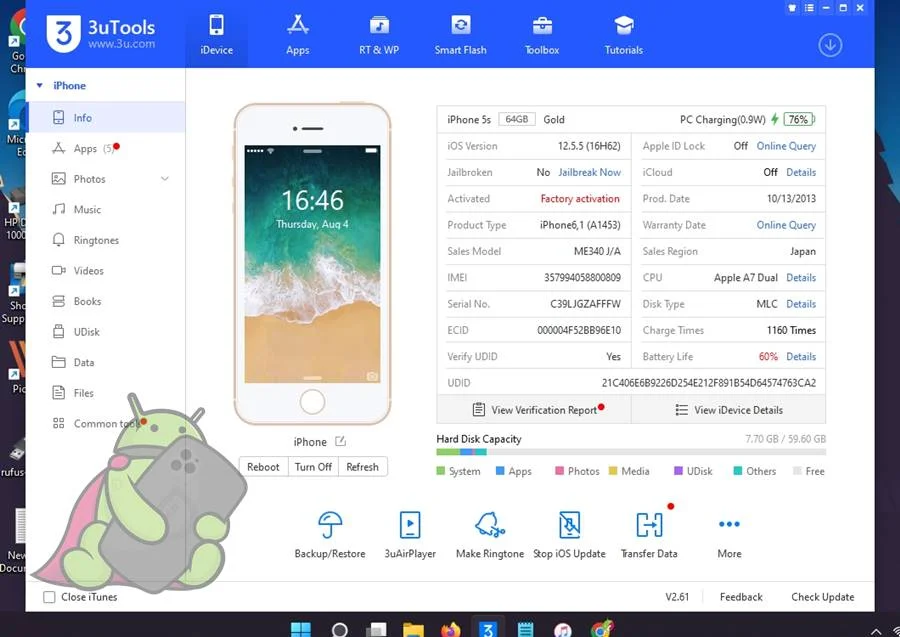Viewport: 900px width, 637px height.
Task: Click the iPhone lock screen preview
Action: pos(312,263)
